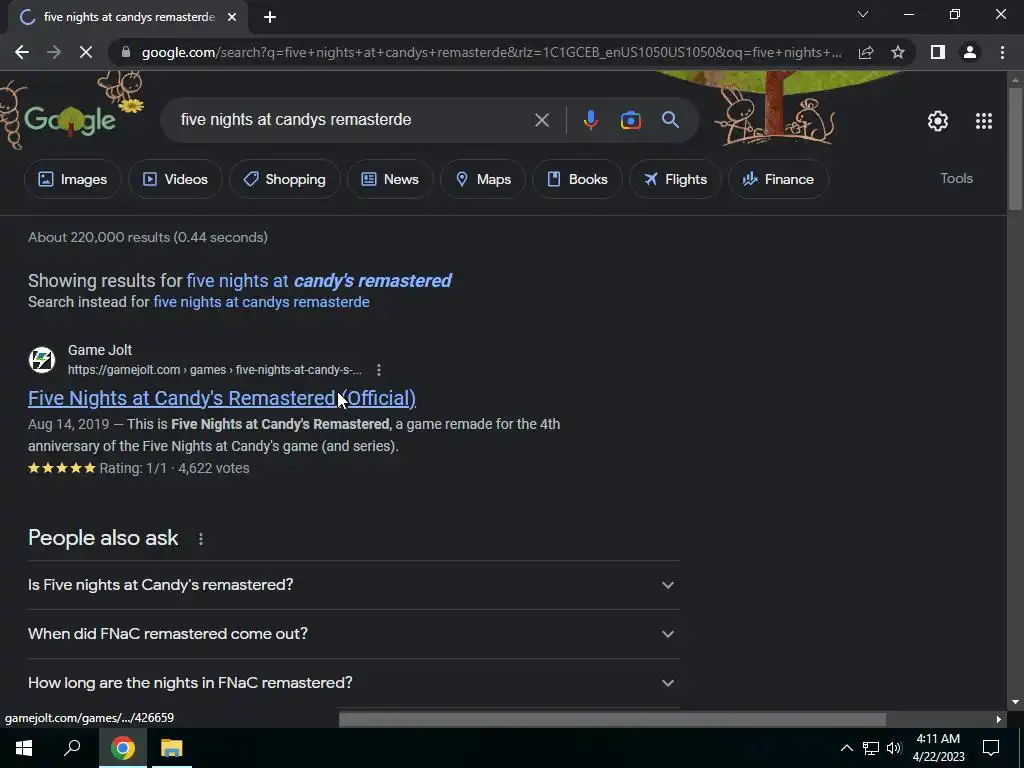
Task: Open Chrome three-dot menu
Action: pos(1002,52)
